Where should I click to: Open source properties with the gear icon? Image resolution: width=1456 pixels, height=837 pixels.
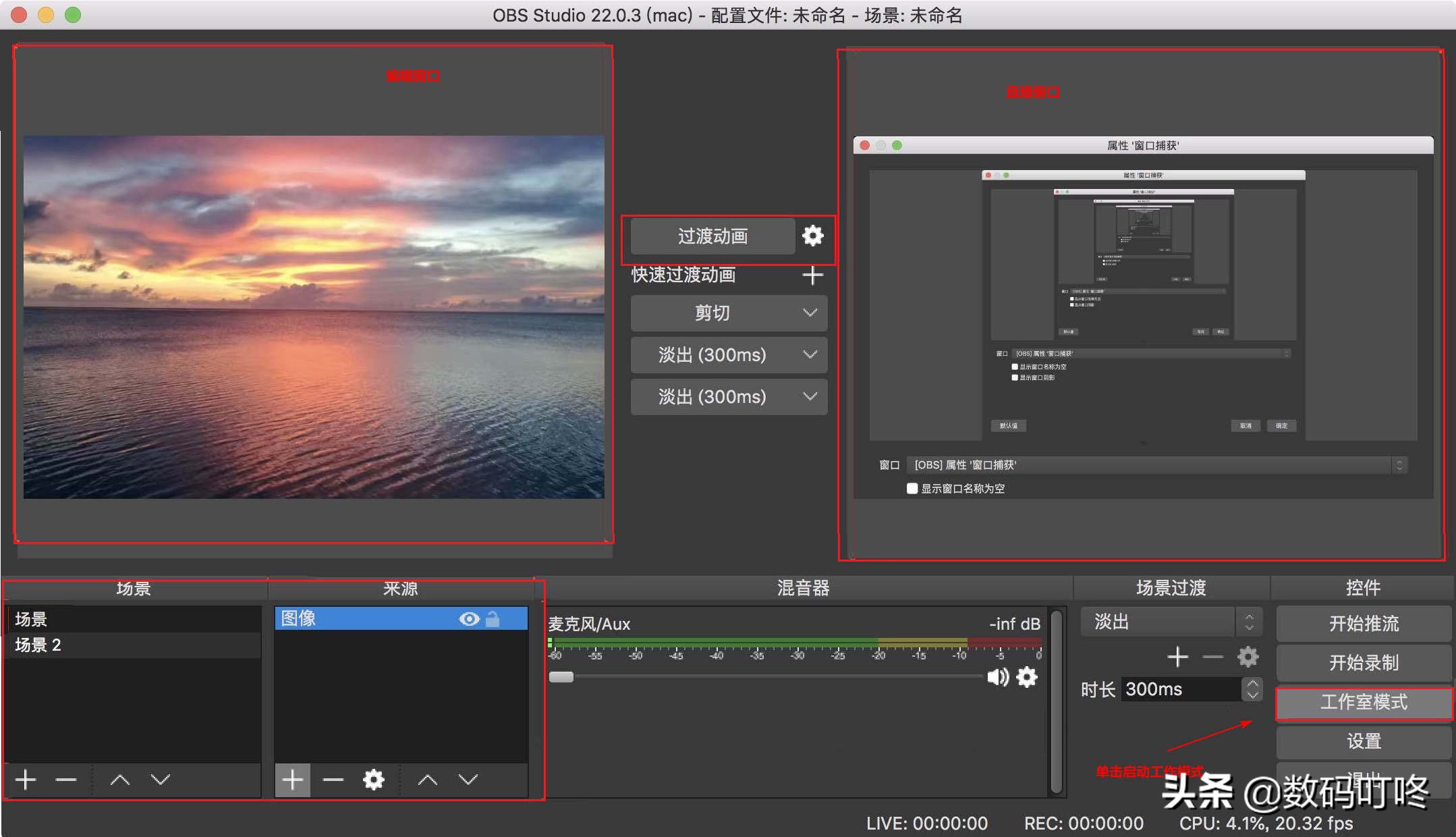point(374,780)
